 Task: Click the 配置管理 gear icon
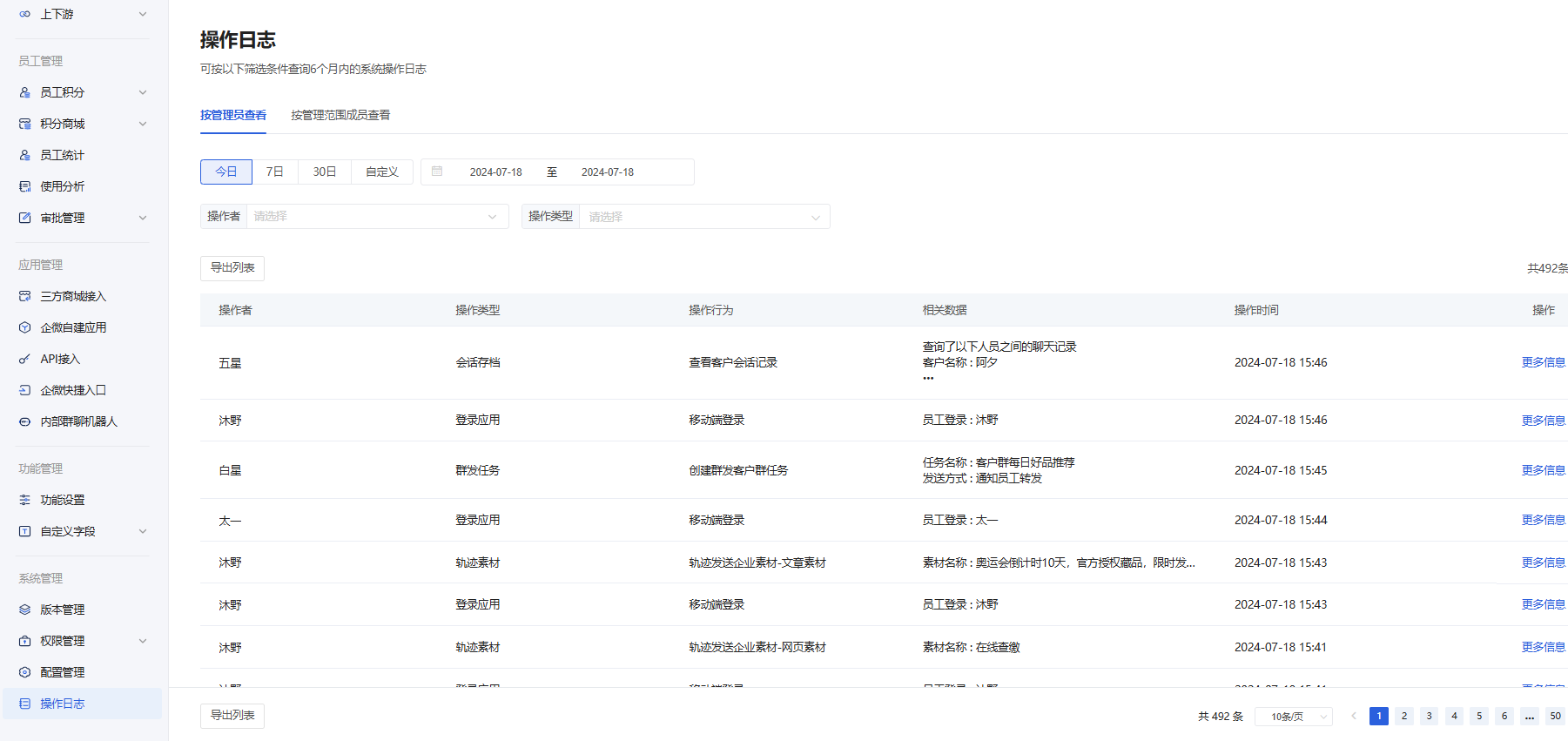pos(24,672)
